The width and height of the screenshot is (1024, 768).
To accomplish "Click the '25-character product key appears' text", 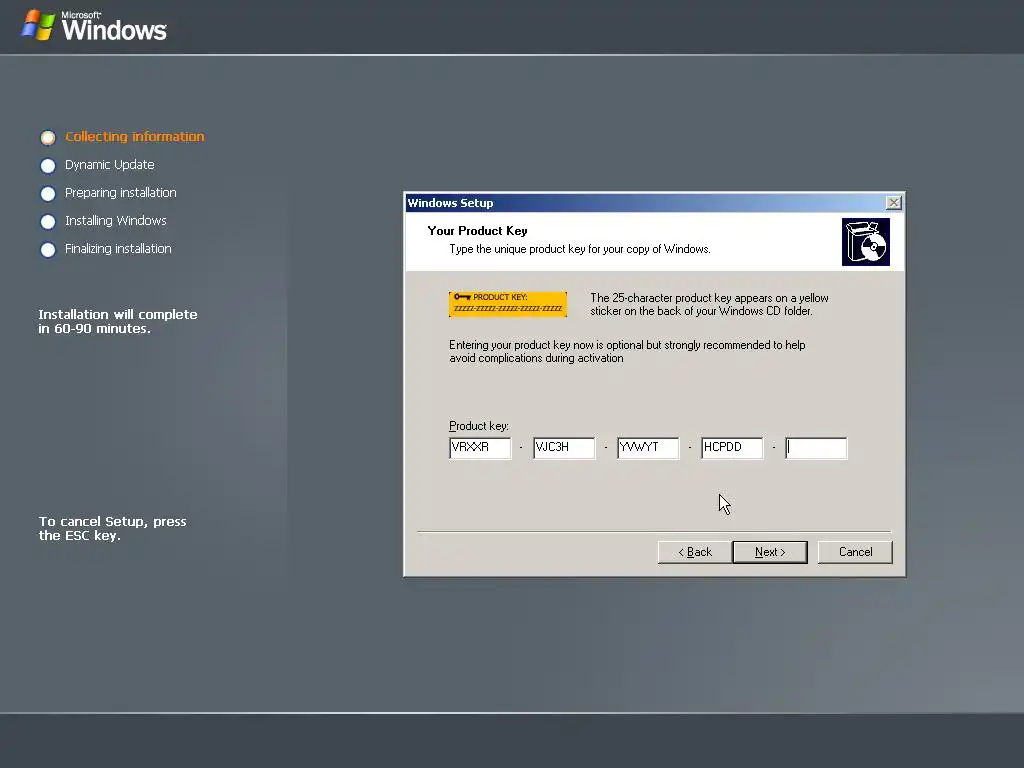I will coord(709,304).
